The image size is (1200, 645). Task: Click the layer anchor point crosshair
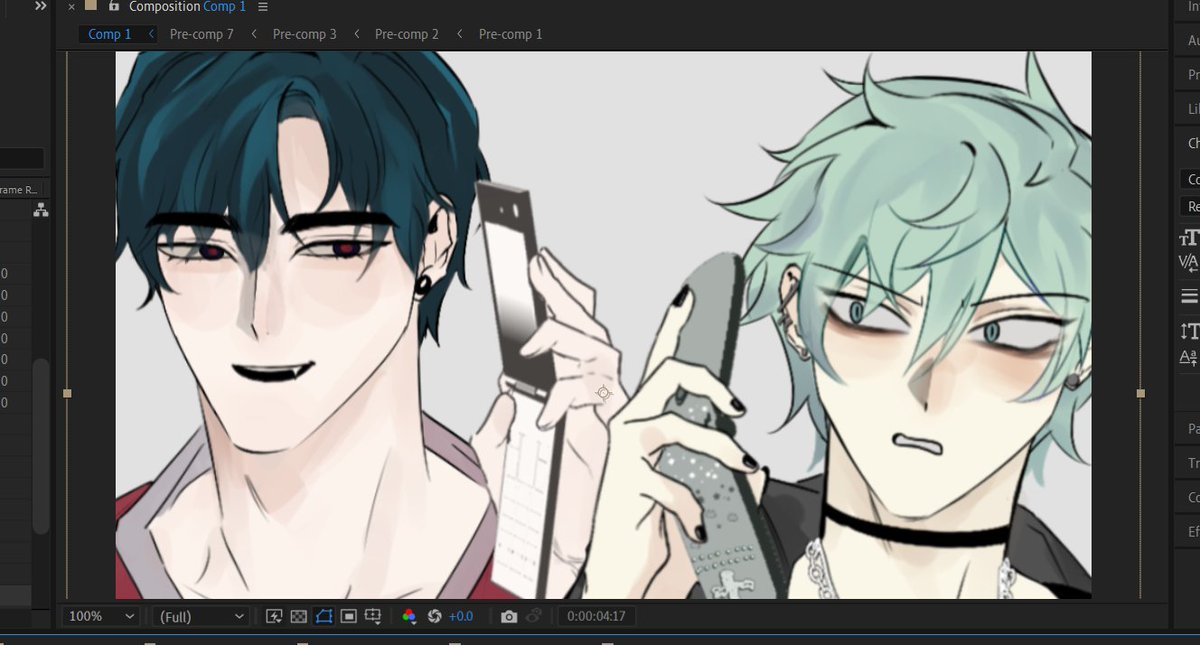[604, 393]
